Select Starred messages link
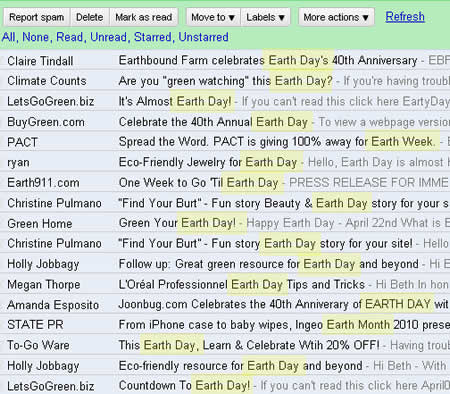This screenshot has width=450, height=394. (152, 37)
